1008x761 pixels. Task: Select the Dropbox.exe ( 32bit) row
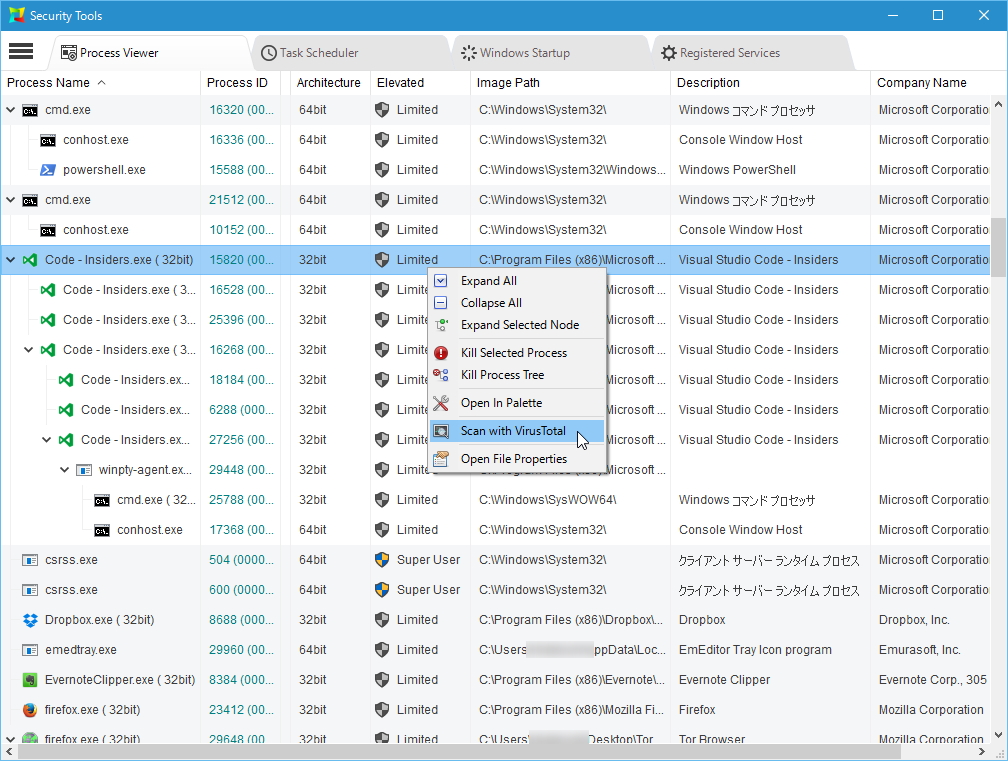click(x=495, y=620)
